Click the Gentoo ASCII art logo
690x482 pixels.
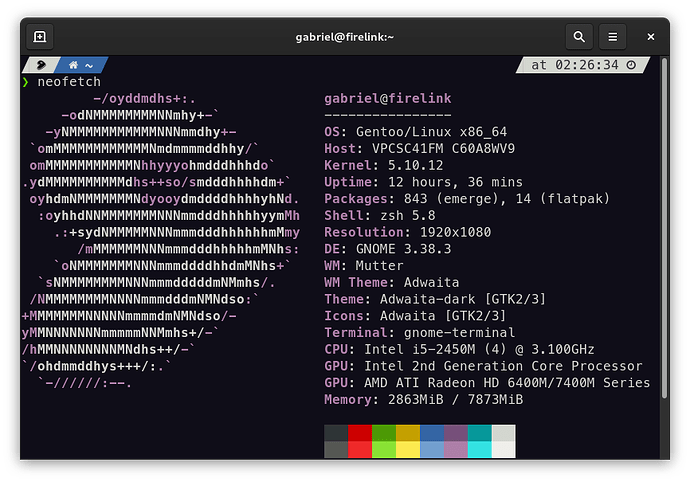(161, 241)
